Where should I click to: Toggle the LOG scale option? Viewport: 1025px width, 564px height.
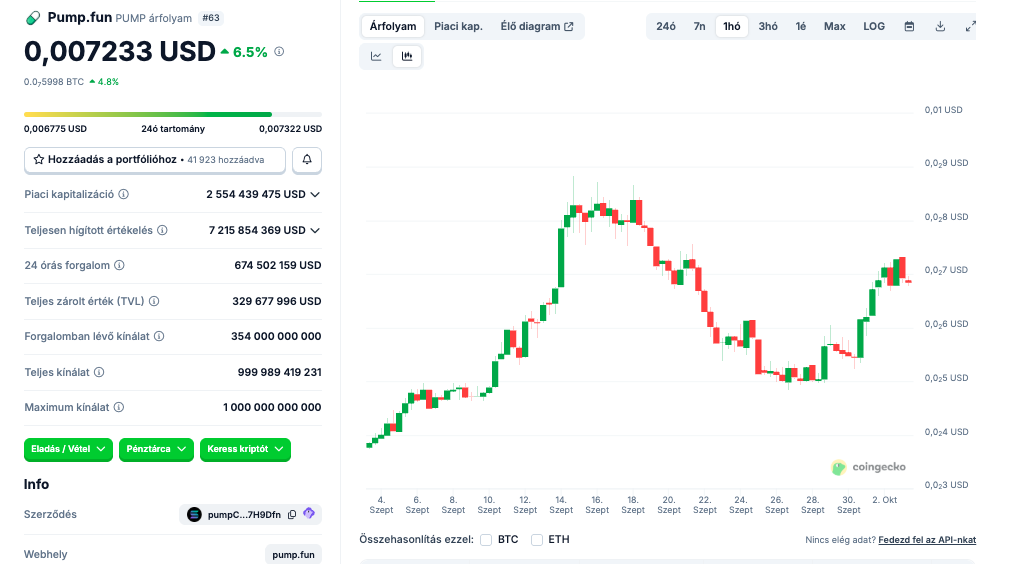pyautogui.click(x=874, y=27)
